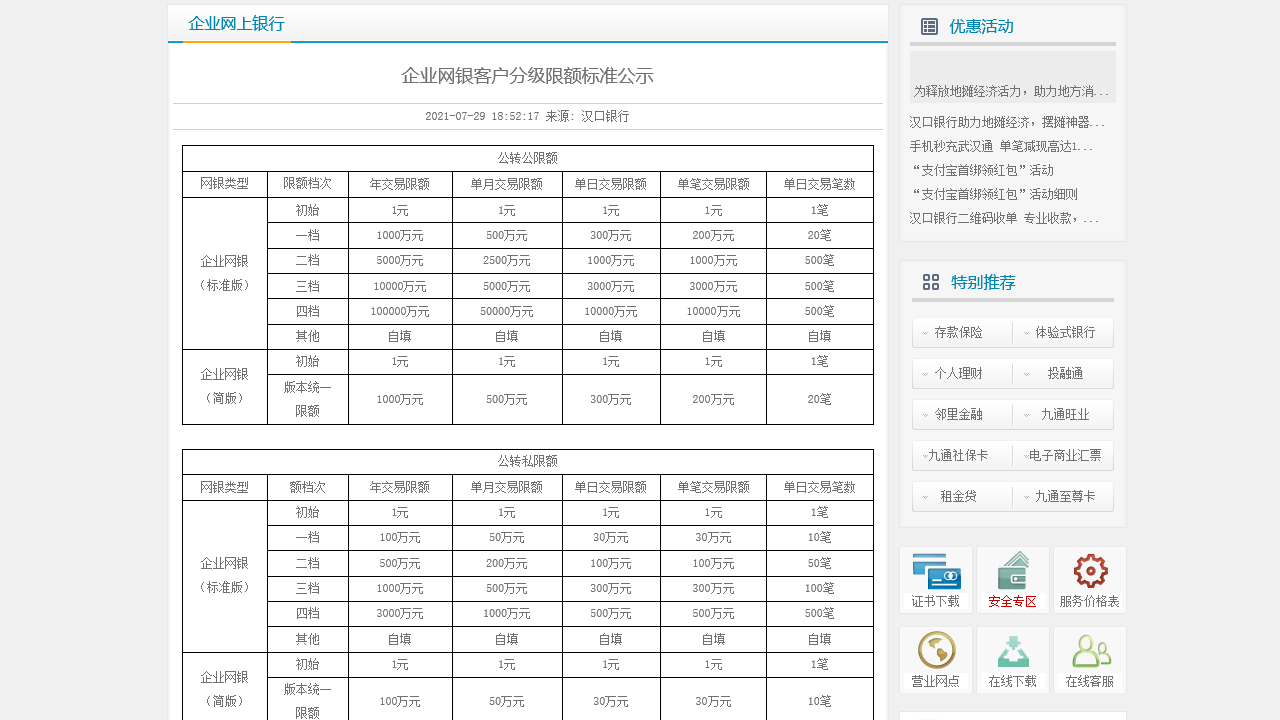Screen dimensions: 1280x720
Task: Click the 九通至尊卡 button
Action: [1063, 496]
